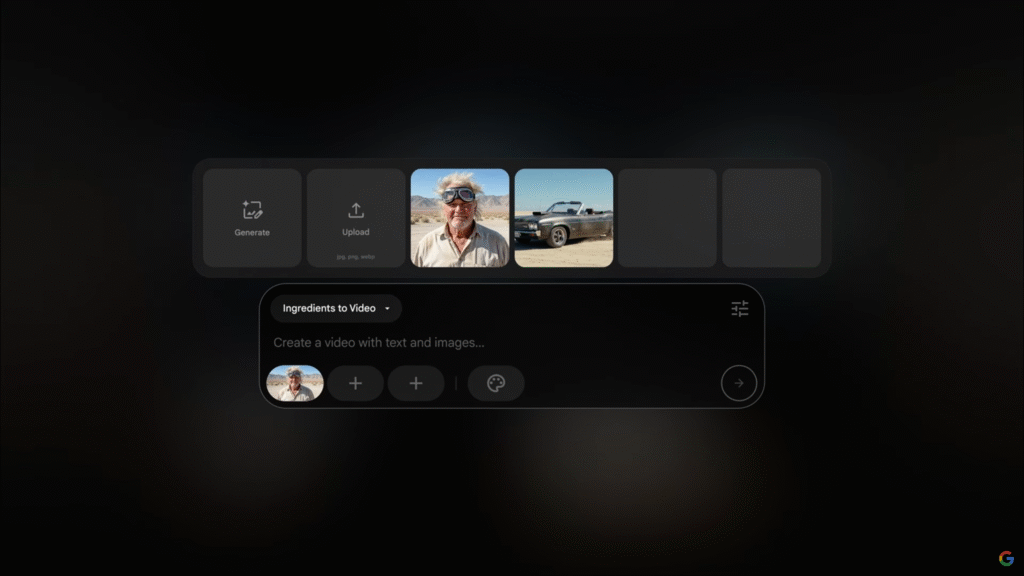The image size is (1024, 576).
Task: Add a second ingredient with plus button
Action: [355, 383]
